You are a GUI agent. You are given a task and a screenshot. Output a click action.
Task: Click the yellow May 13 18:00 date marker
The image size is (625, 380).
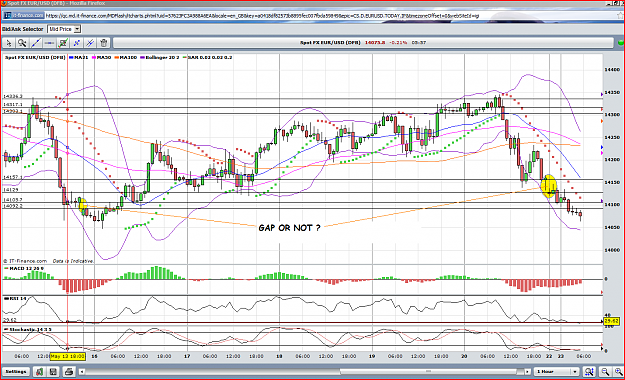[67, 356]
